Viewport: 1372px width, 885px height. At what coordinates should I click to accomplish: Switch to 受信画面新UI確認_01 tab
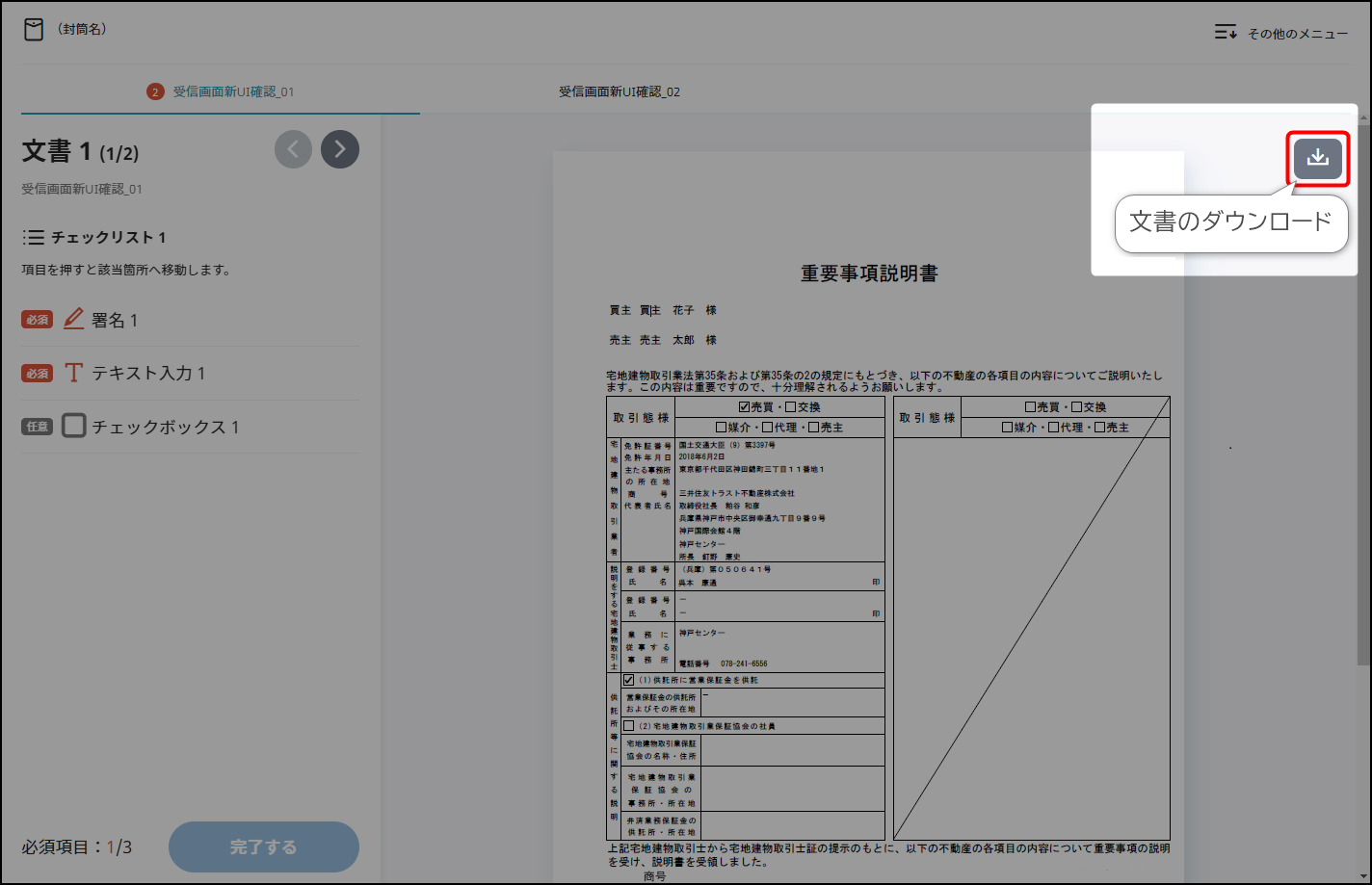click(232, 92)
